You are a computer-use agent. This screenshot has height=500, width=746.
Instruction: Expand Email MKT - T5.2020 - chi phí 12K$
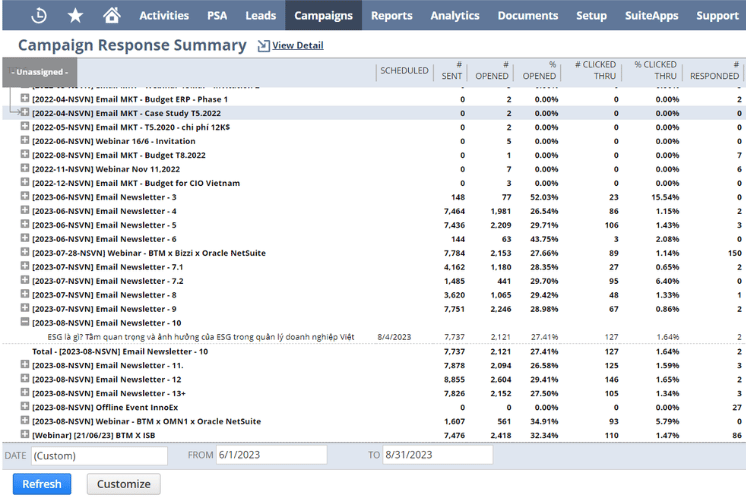[25, 127]
